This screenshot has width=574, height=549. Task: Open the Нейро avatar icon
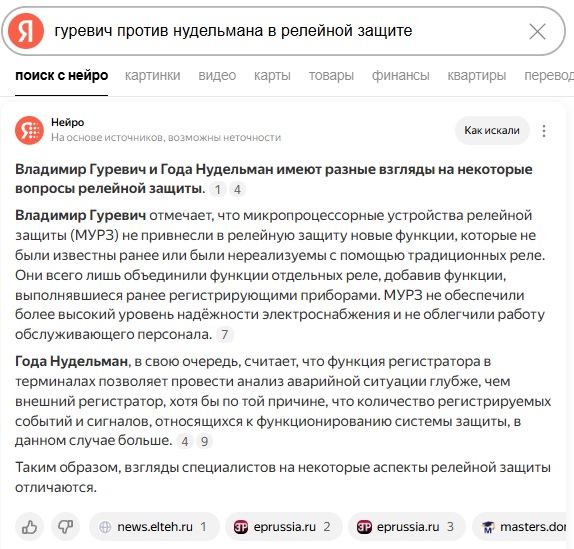pyautogui.click(x=29, y=130)
